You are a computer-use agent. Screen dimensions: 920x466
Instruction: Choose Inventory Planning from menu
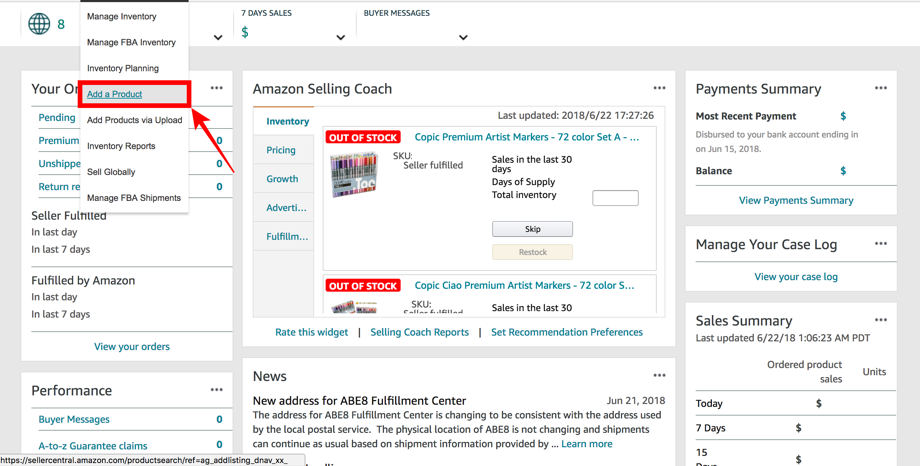point(123,68)
